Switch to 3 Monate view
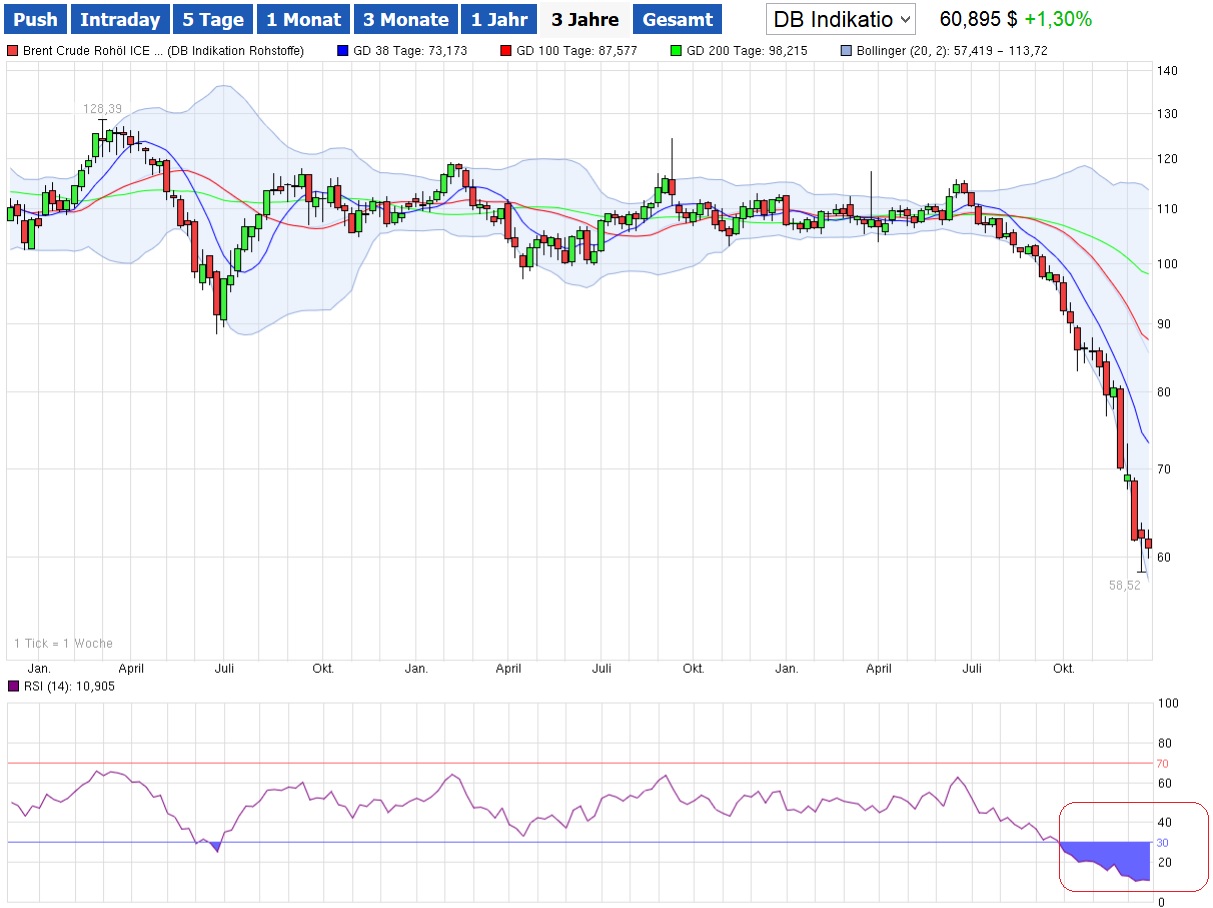 coord(405,19)
